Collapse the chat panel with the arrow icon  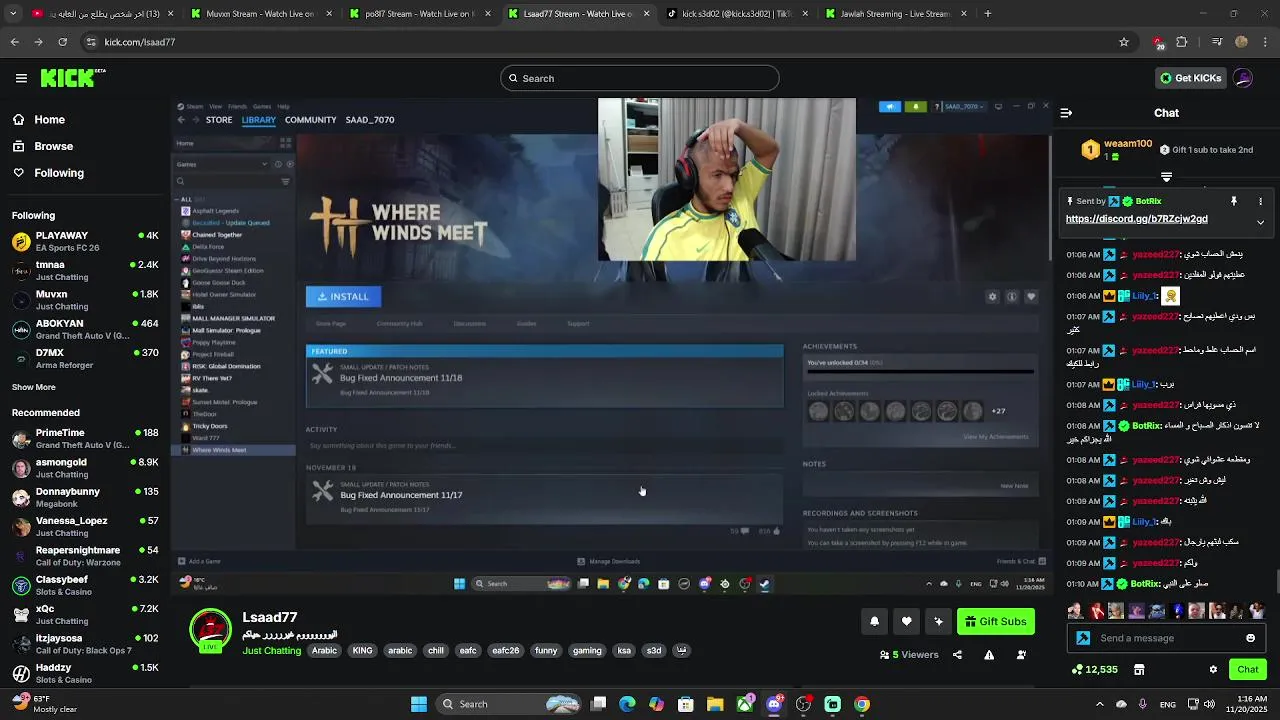click(1066, 113)
